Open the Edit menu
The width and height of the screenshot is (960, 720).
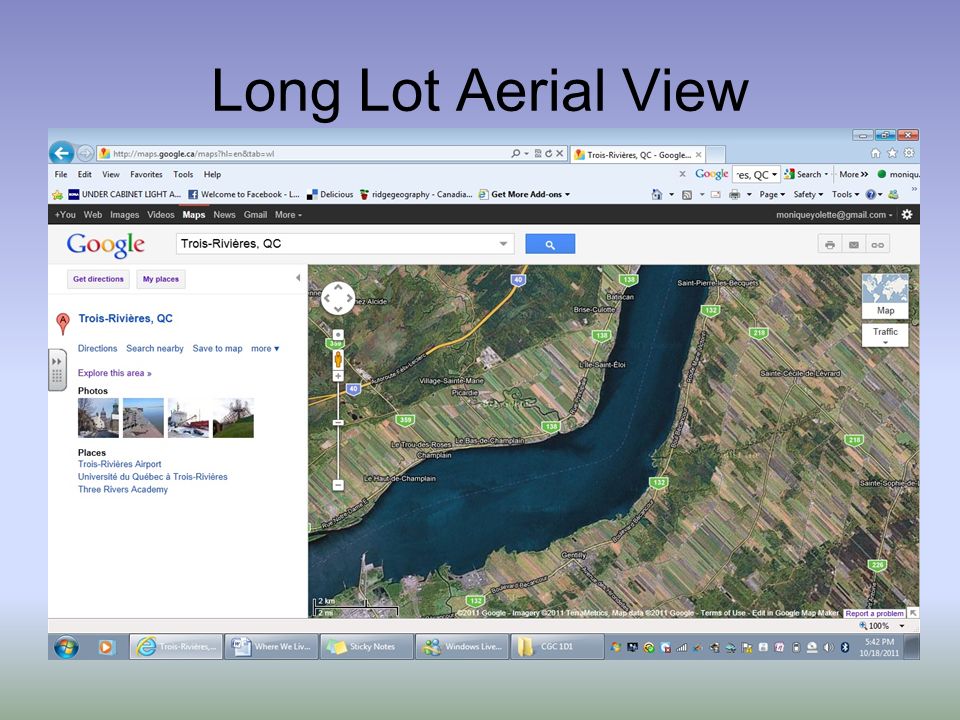click(84, 174)
